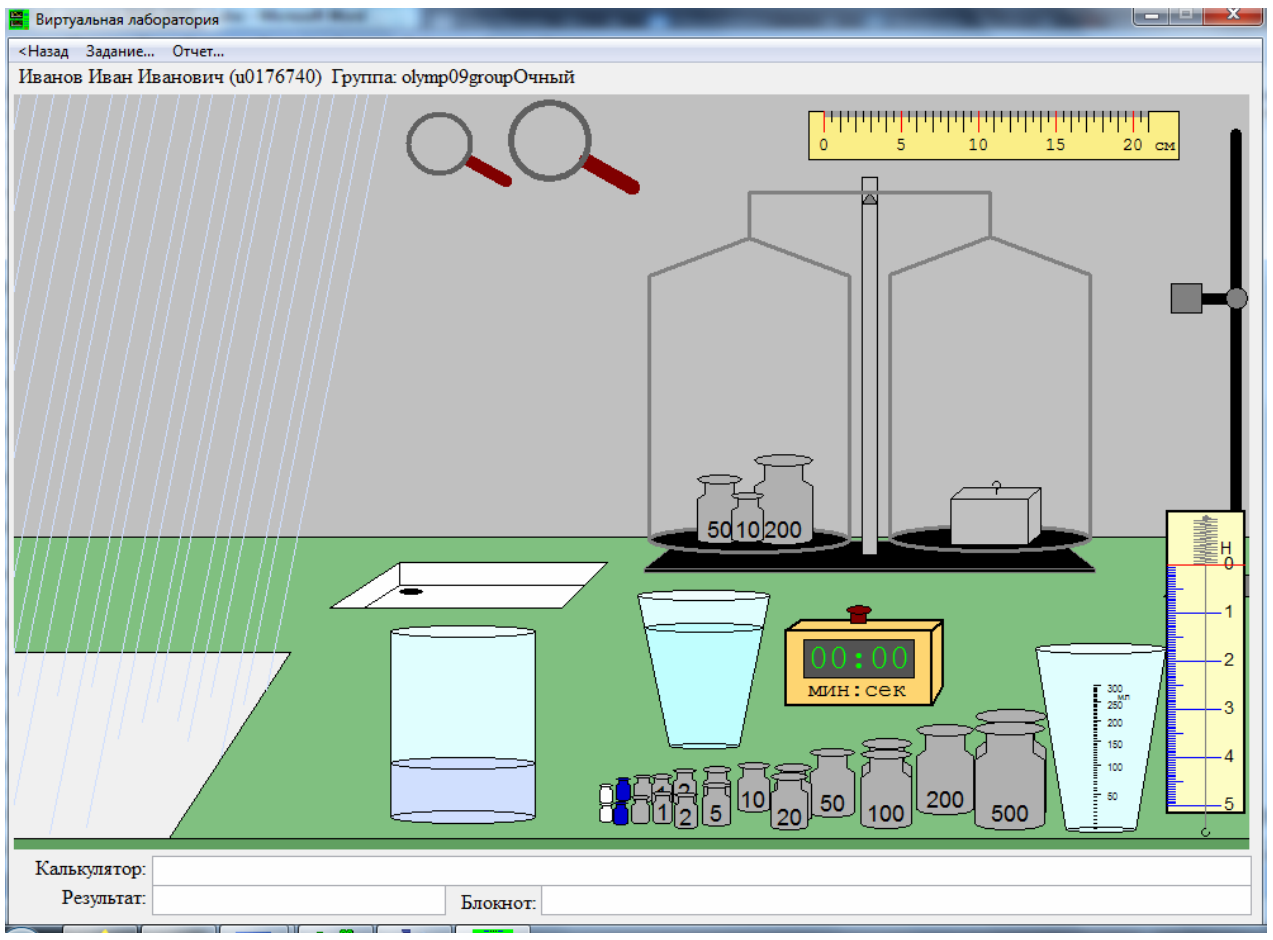Select the 20 g weight on the table
The height and width of the screenshot is (940, 1273).
tap(790, 798)
